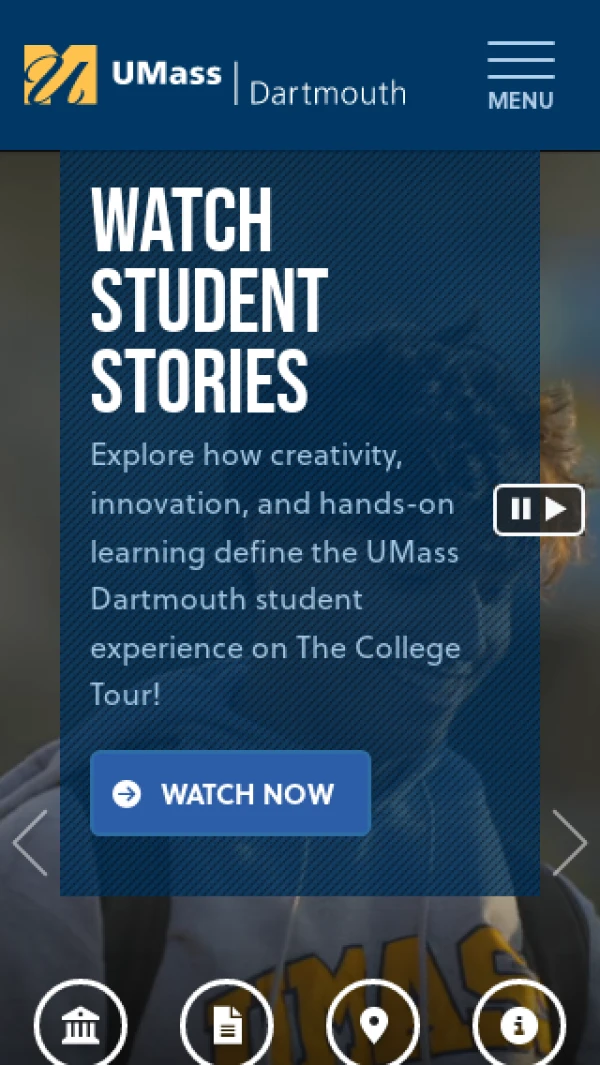Click the WATCH NOW button

pos(230,793)
